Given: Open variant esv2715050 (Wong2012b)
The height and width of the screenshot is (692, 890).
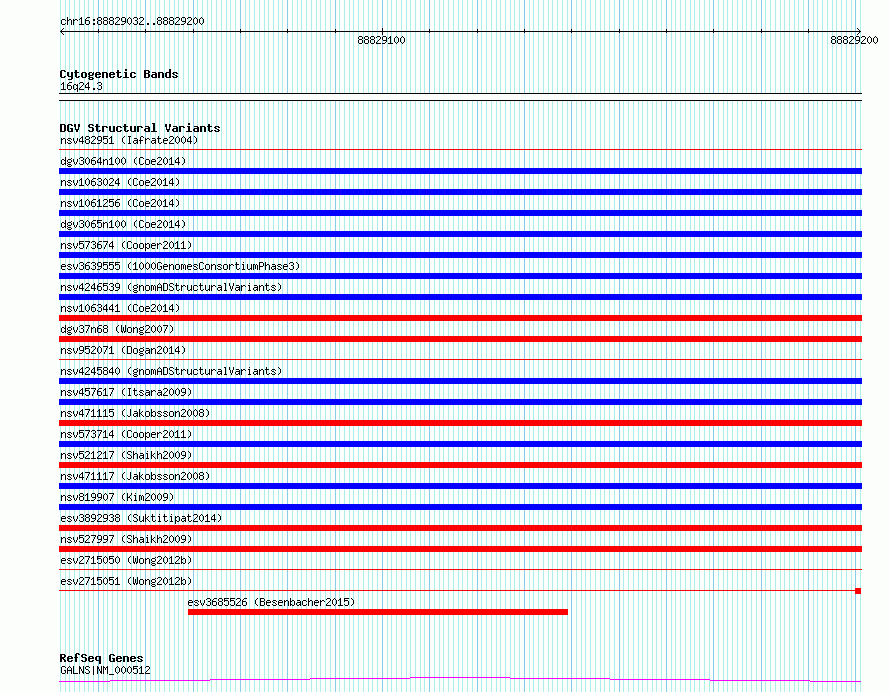Looking at the screenshot, I should tap(126, 560).
